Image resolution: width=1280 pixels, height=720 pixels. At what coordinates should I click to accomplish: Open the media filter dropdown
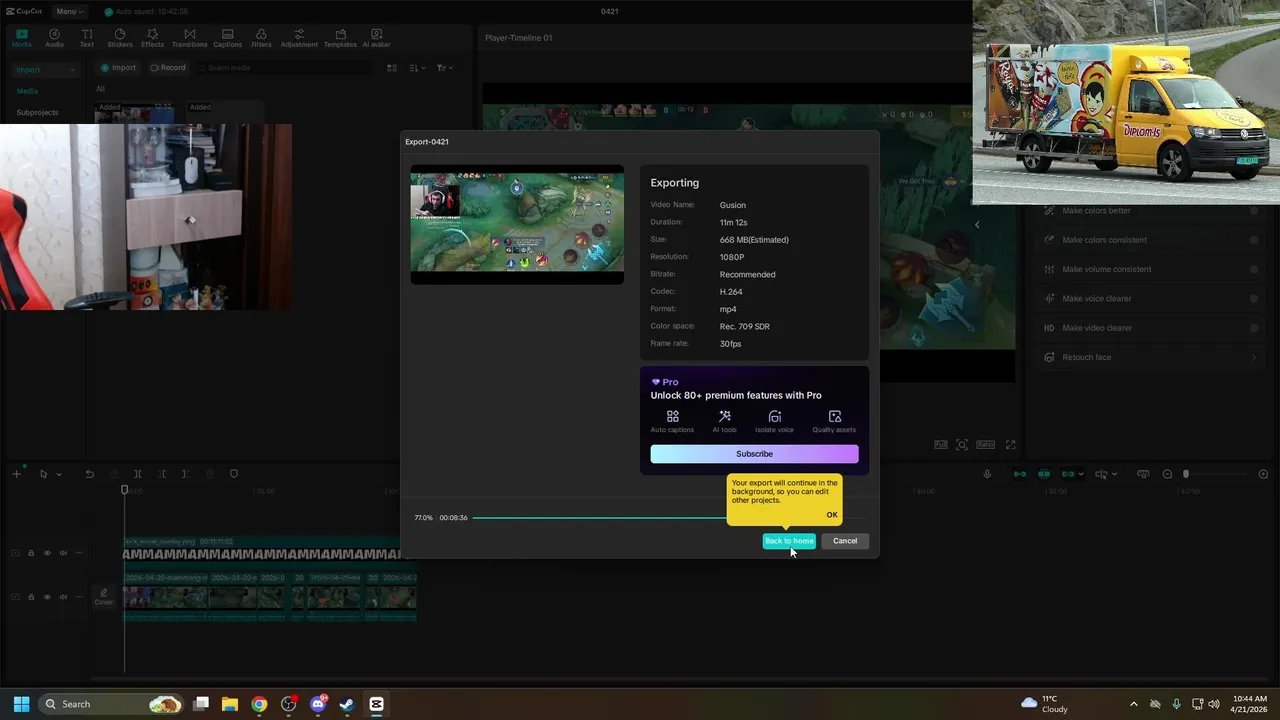click(x=443, y=68)
